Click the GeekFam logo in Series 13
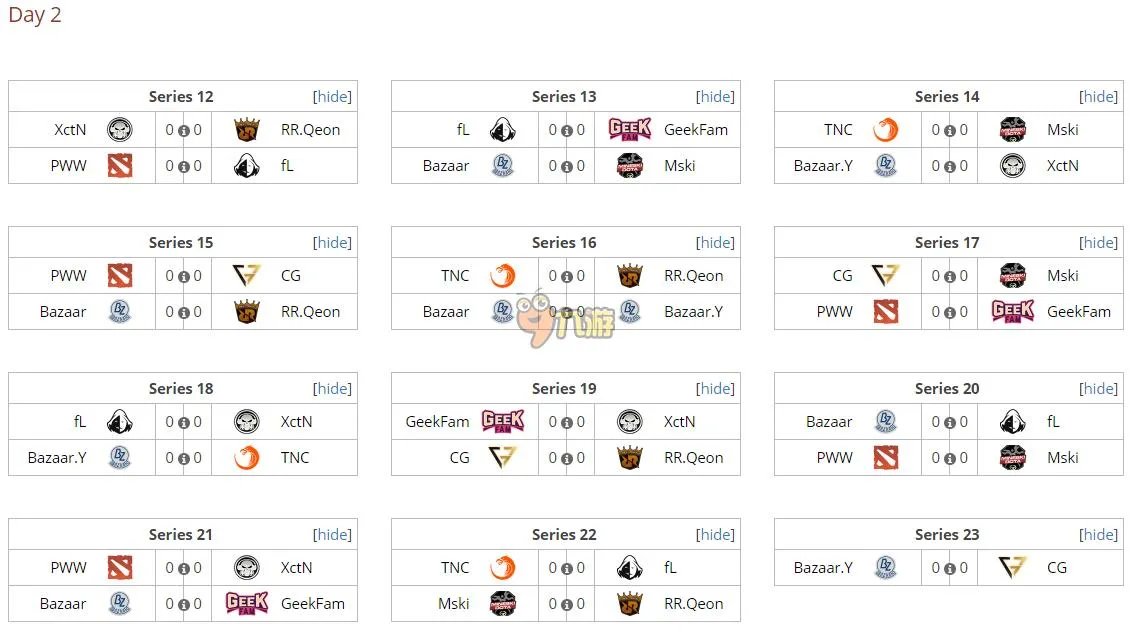Image resolution: width=1130 pixels, height=637 pixels. click(629, 130)
